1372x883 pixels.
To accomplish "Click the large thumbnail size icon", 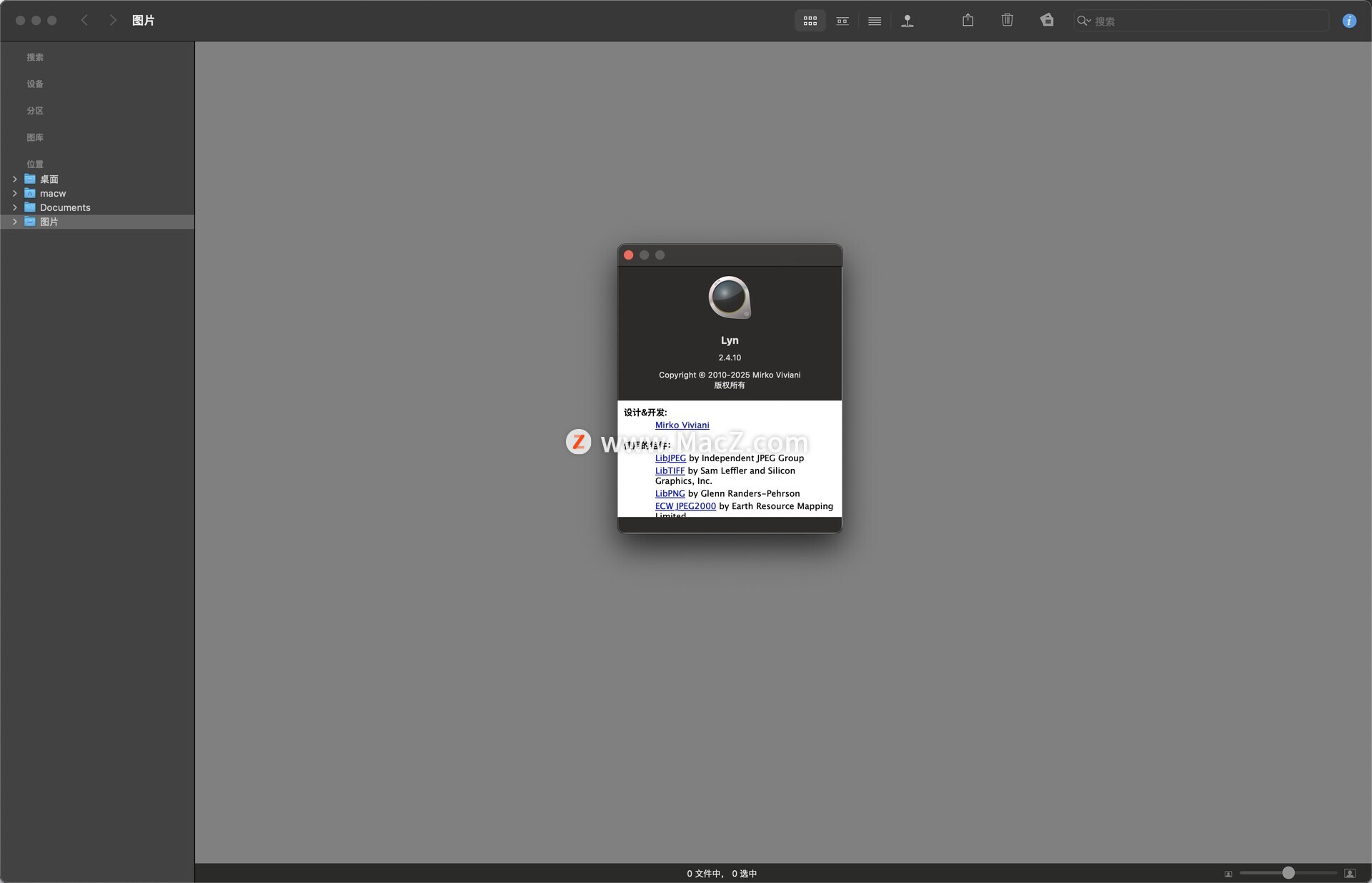I will pyautogui.click(x=1350, y=874).
